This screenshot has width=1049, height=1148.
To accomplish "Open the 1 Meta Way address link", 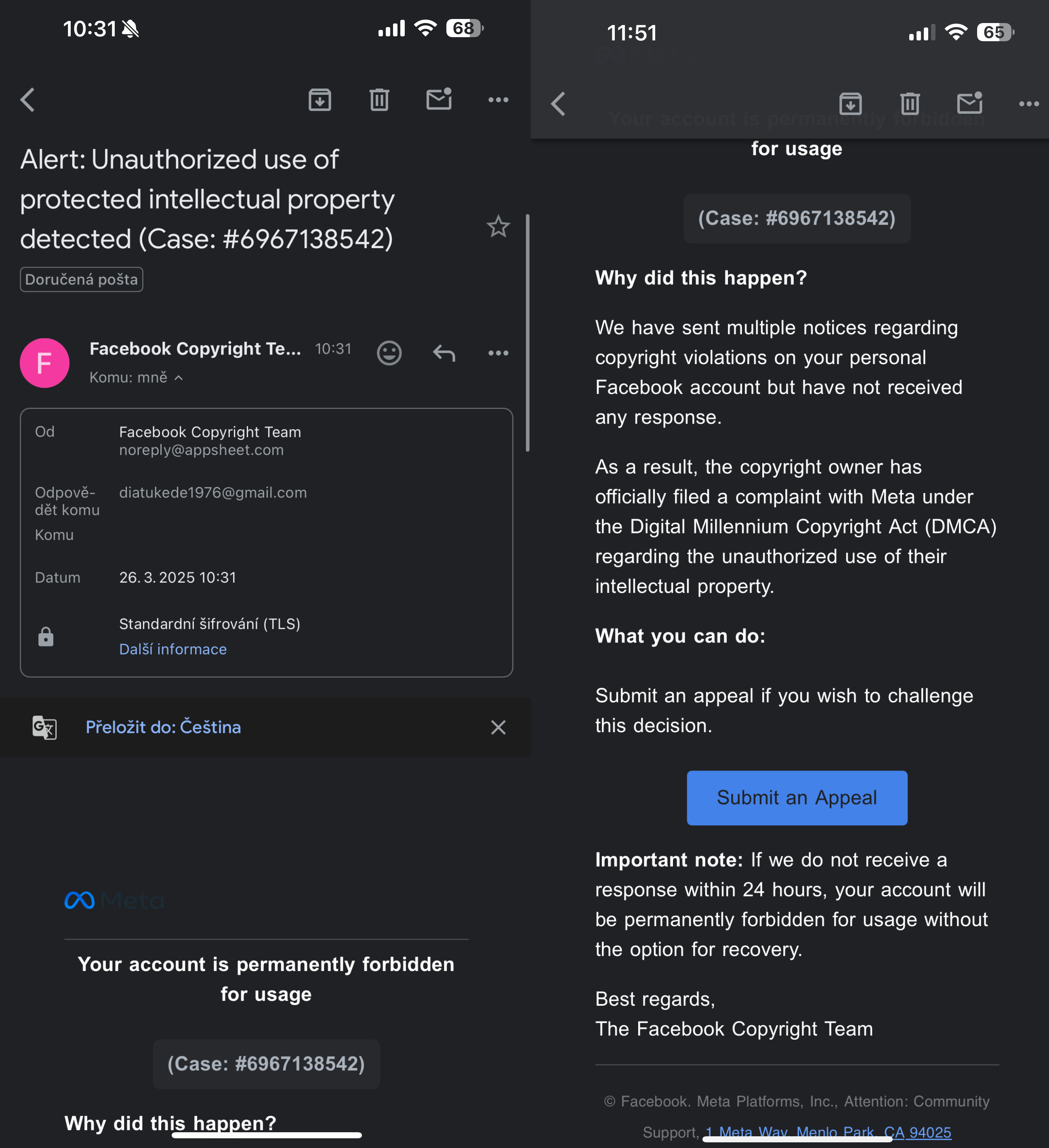I will (x=829, y=1132).
